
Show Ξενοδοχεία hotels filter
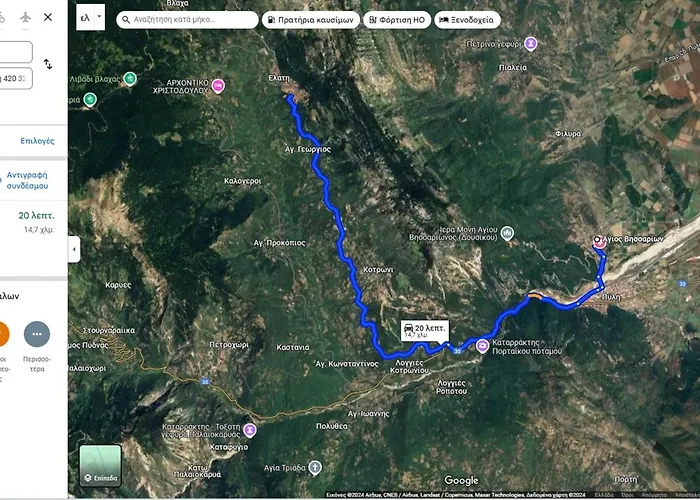coord(467,20)
